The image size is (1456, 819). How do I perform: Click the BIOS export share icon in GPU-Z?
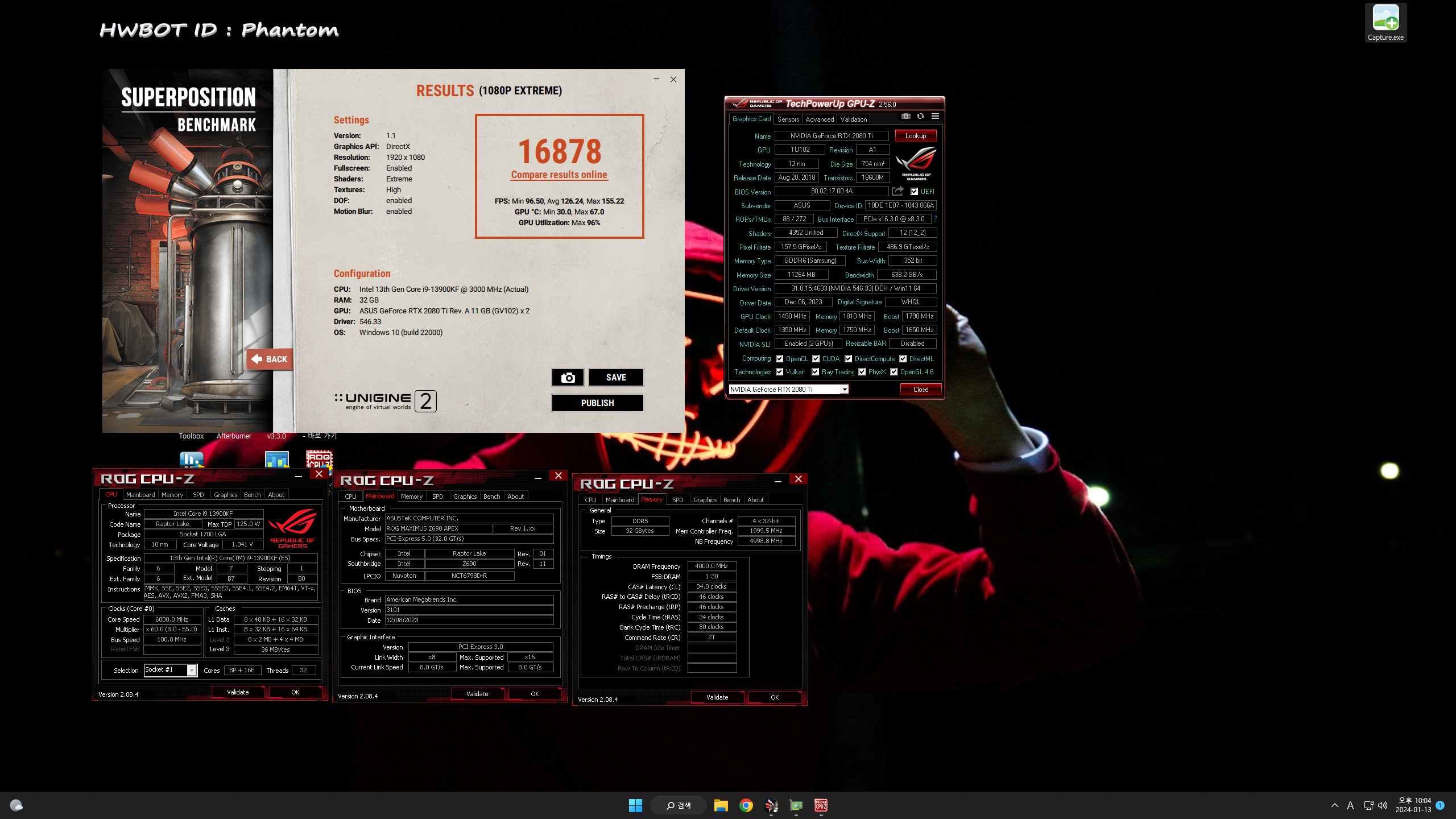pos(897,191)
